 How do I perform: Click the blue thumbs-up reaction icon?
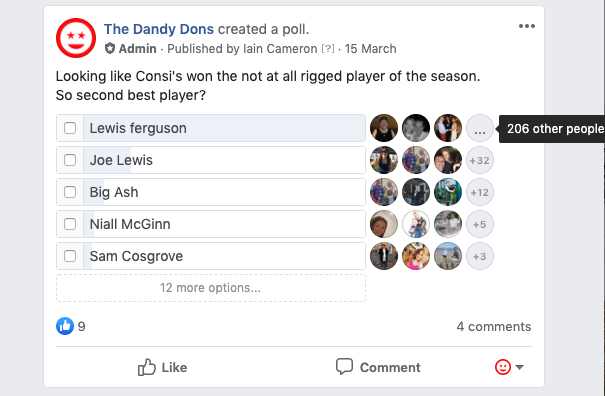point(65,326)
